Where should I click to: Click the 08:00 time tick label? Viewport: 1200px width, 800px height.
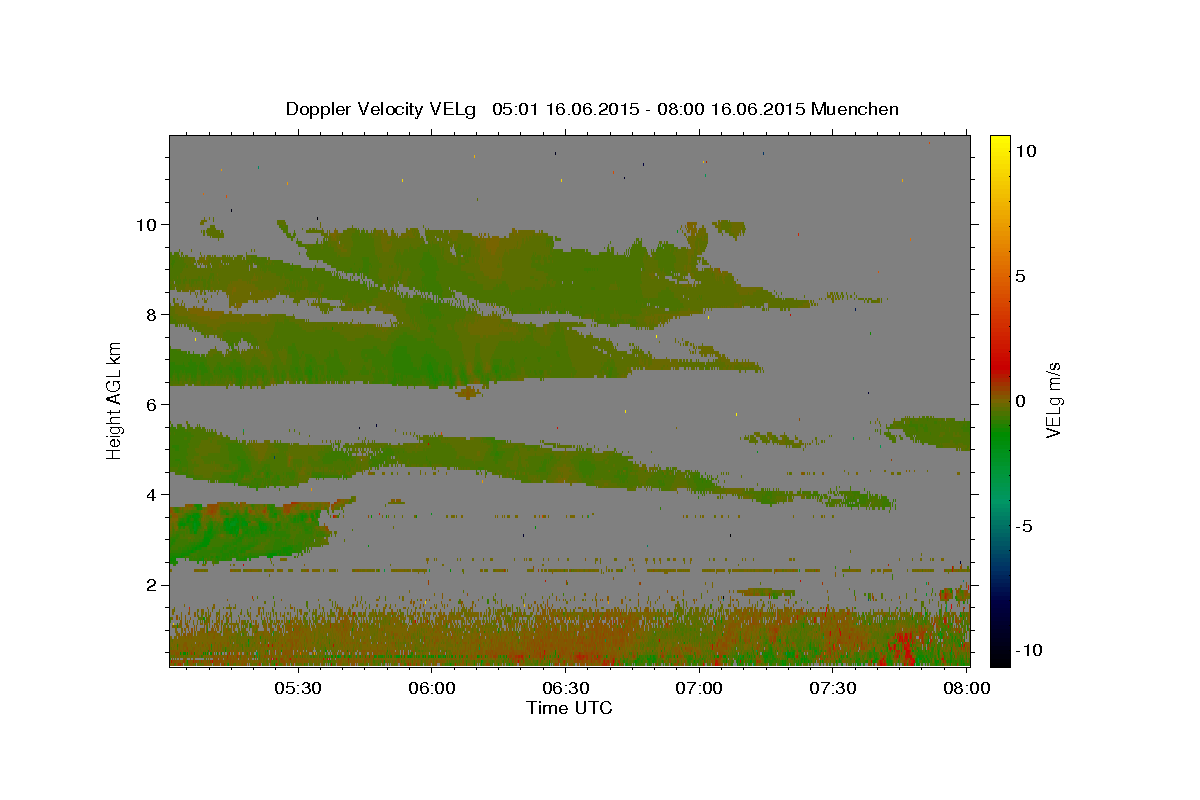(x=965, y=689)
